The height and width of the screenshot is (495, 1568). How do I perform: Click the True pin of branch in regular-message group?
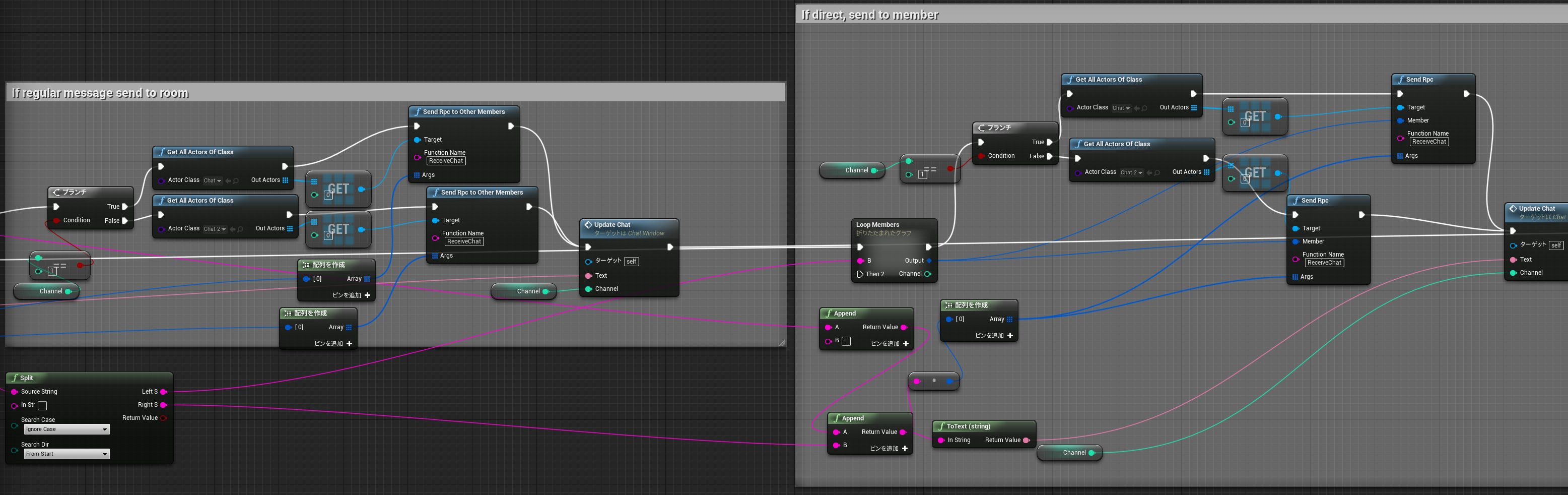(x=125, y=206)
